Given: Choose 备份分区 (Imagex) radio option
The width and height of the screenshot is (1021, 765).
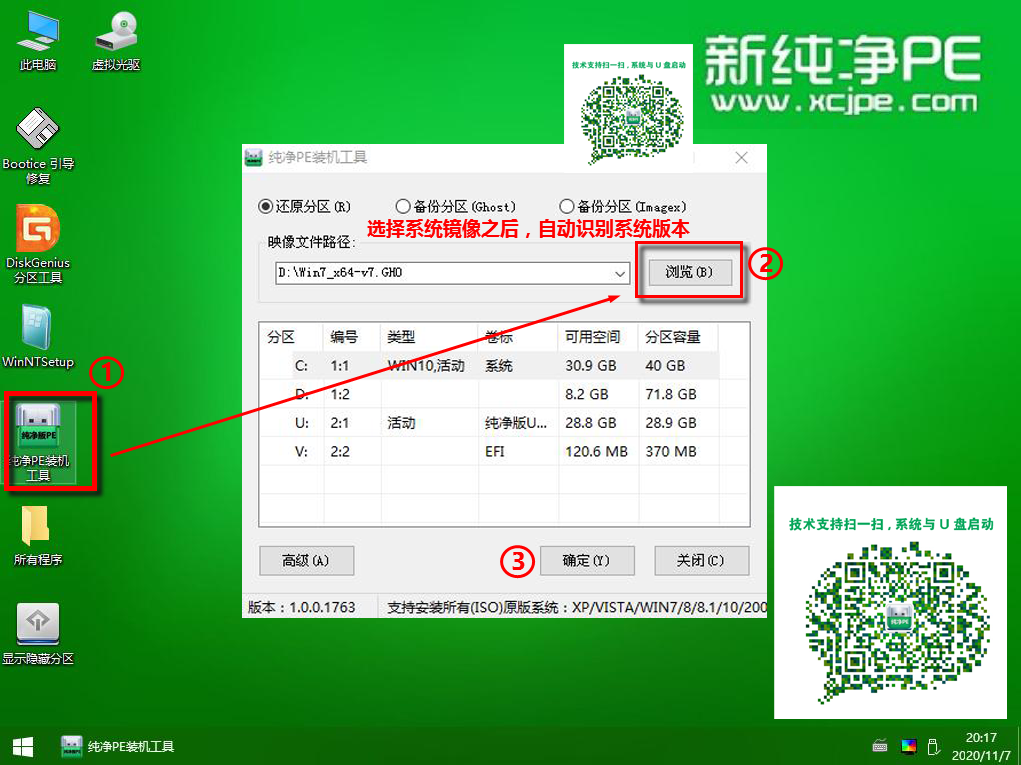Looking at the screenshot, I should coord(567,207).
